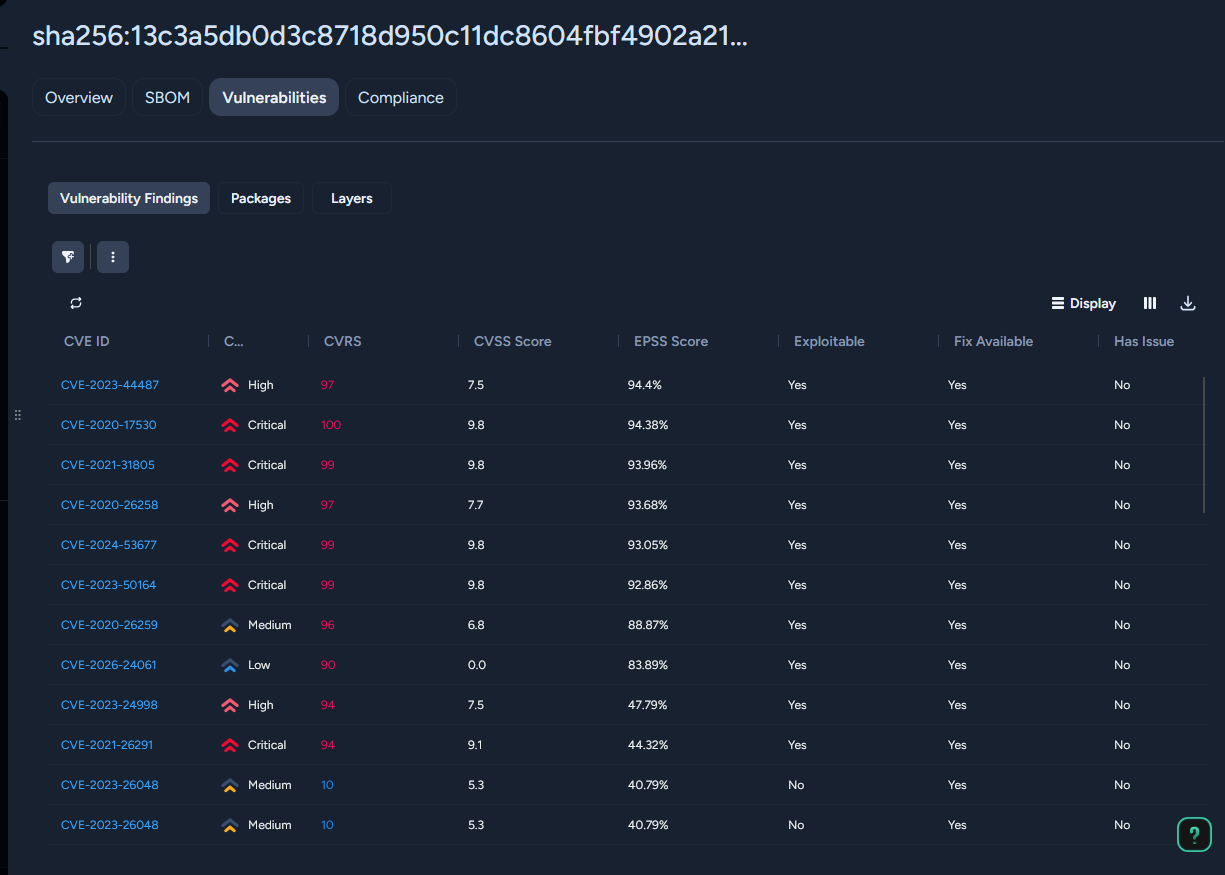Select the Vulnerability Findings sub-tab
The image size is (1225, 875).
point(129,198)
